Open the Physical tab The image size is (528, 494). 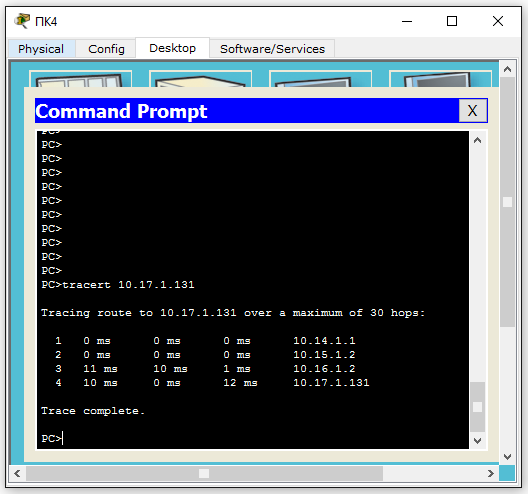(42, 49)
